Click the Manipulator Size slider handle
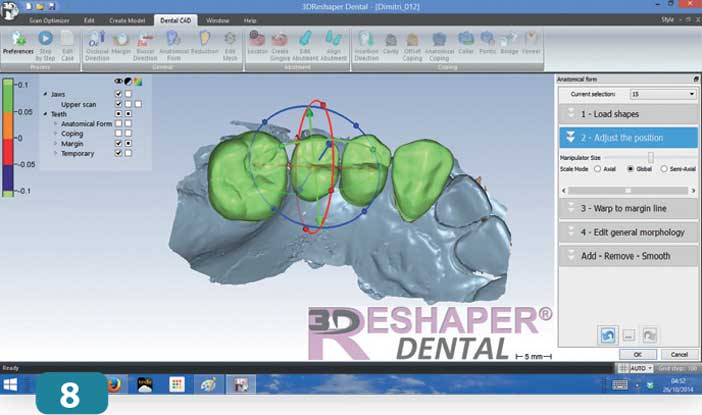This screenshot has height=415, width=702. click(651, 157)
